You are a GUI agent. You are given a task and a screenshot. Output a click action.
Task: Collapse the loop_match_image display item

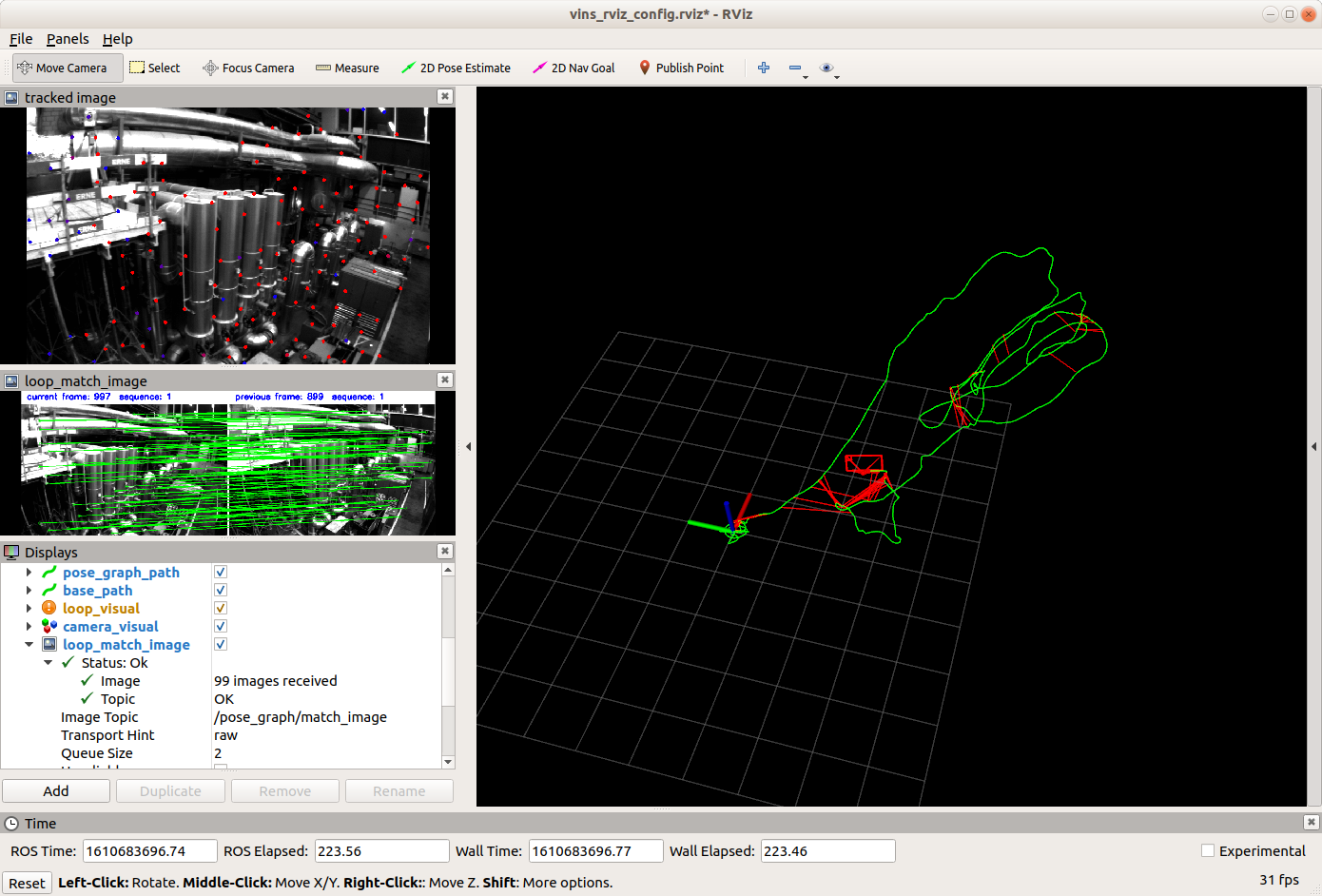point(29,645)
